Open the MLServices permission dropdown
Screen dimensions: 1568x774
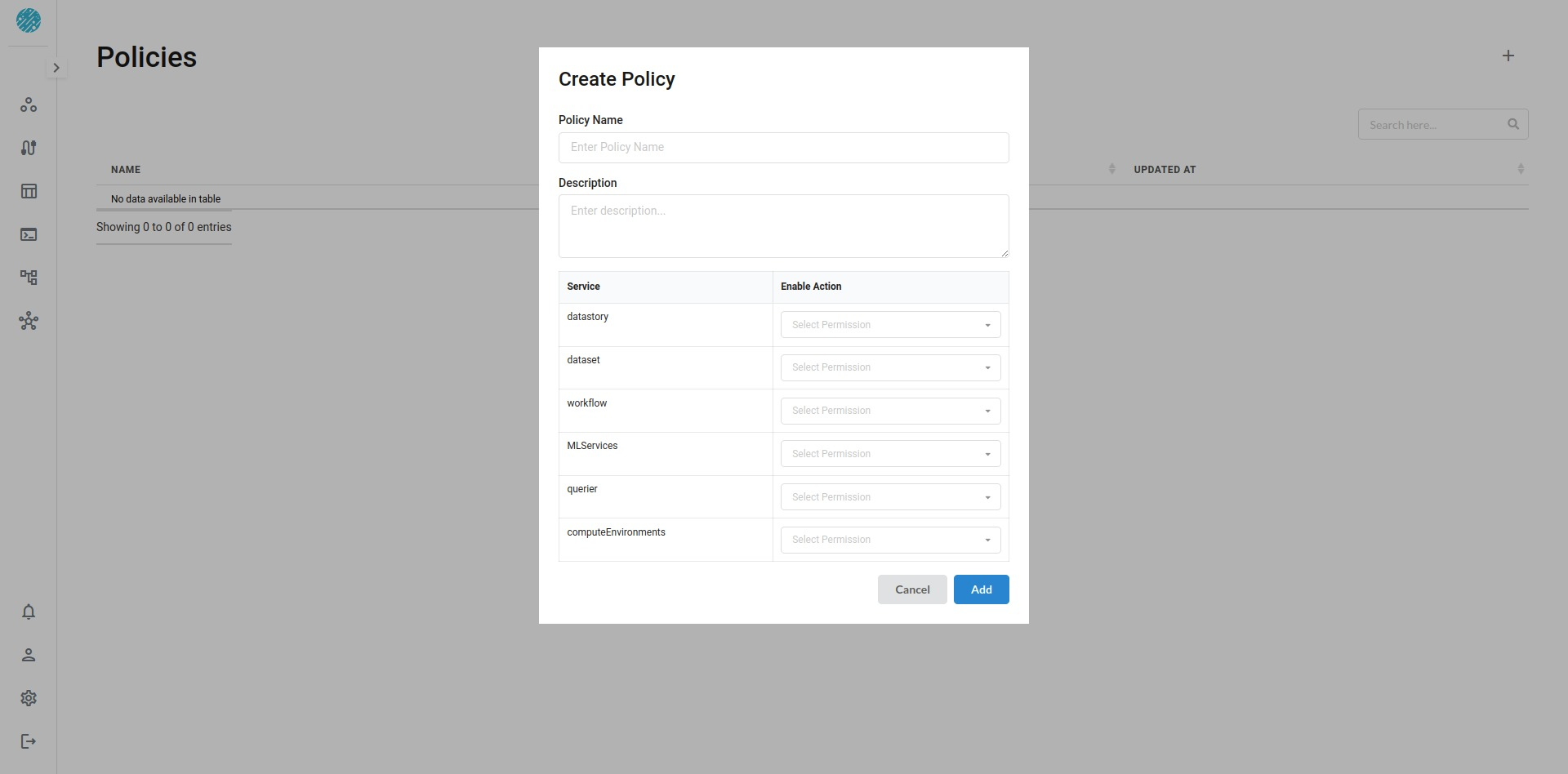tap(891, 454)
